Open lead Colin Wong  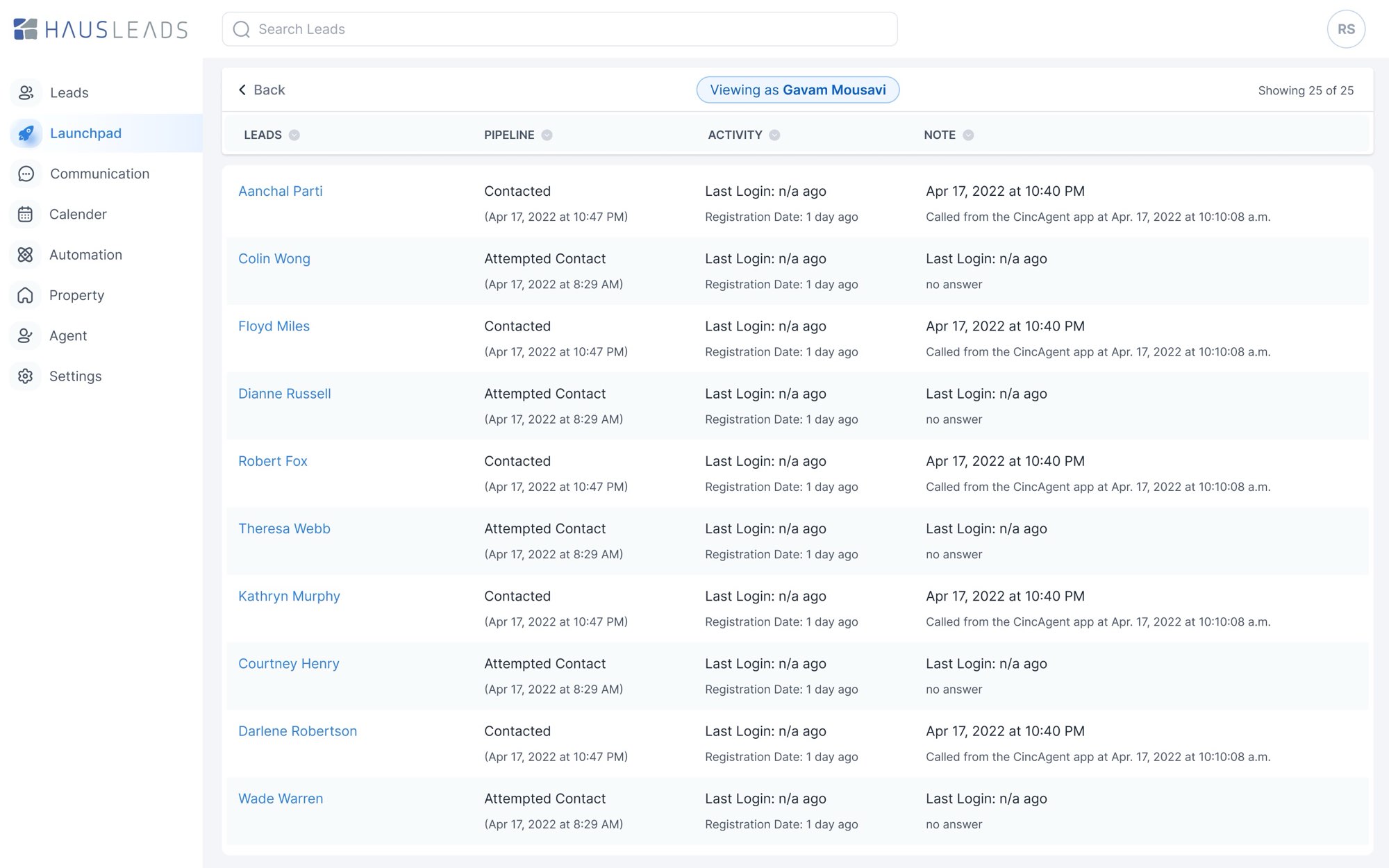274,258
